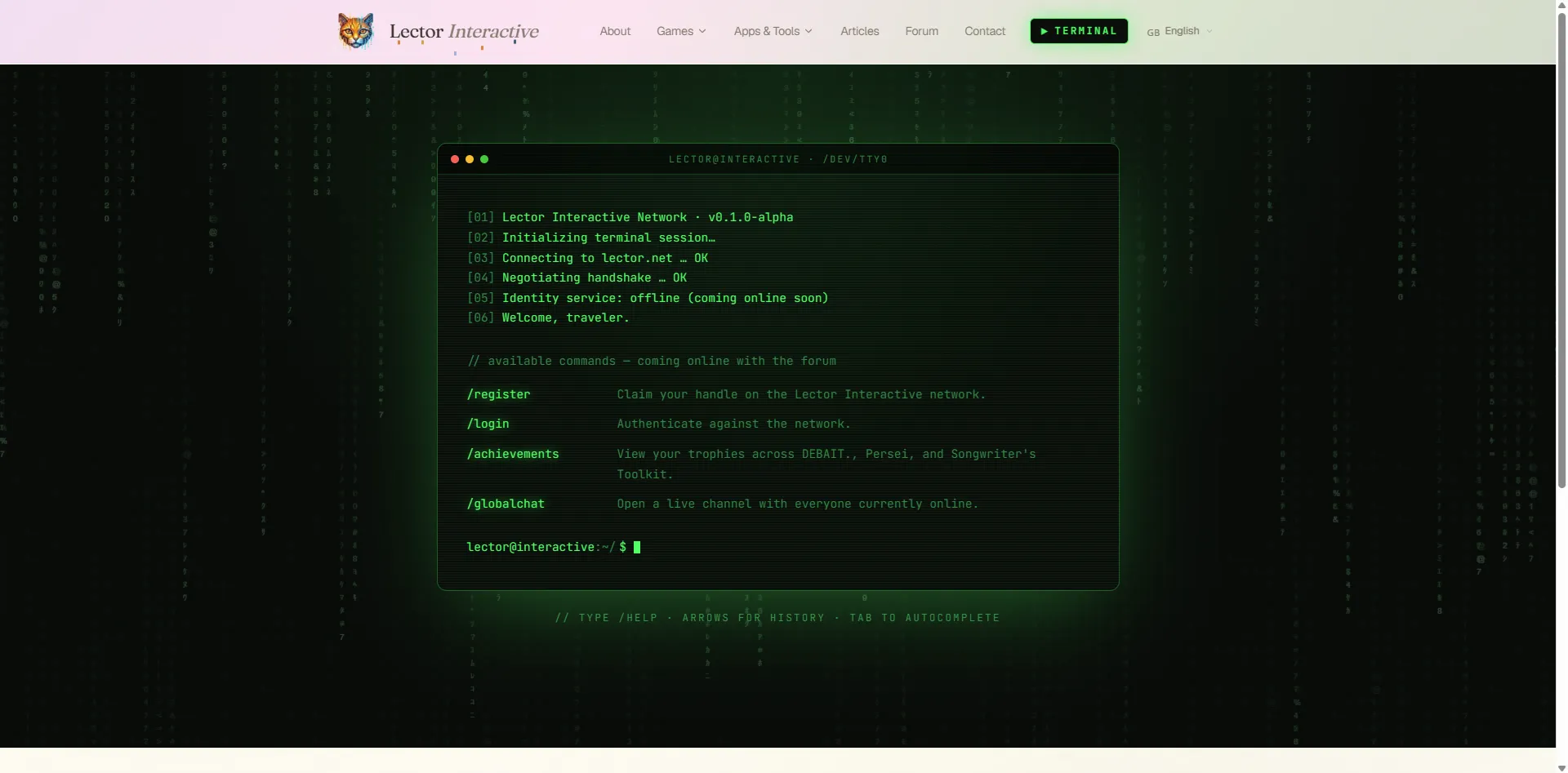Open the Forum page
The image size is (1568, 773).
pyautogui.click(x=921, y=31)
